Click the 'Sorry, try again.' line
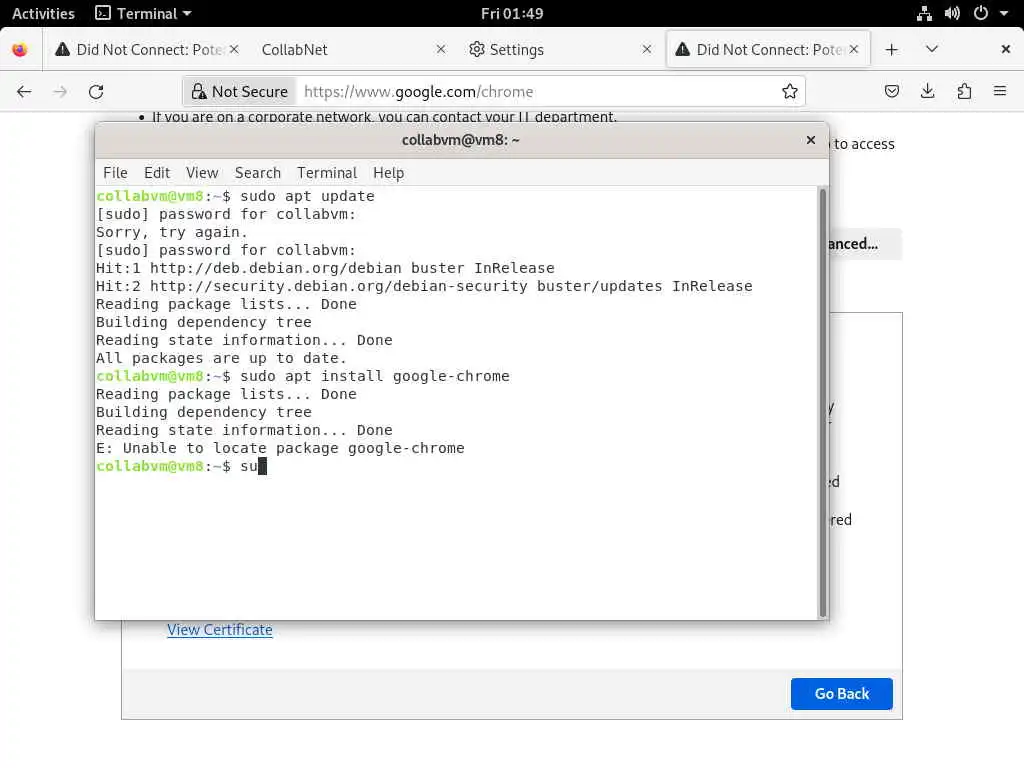Screen dimensions: 1024x768 click(172, 232)
